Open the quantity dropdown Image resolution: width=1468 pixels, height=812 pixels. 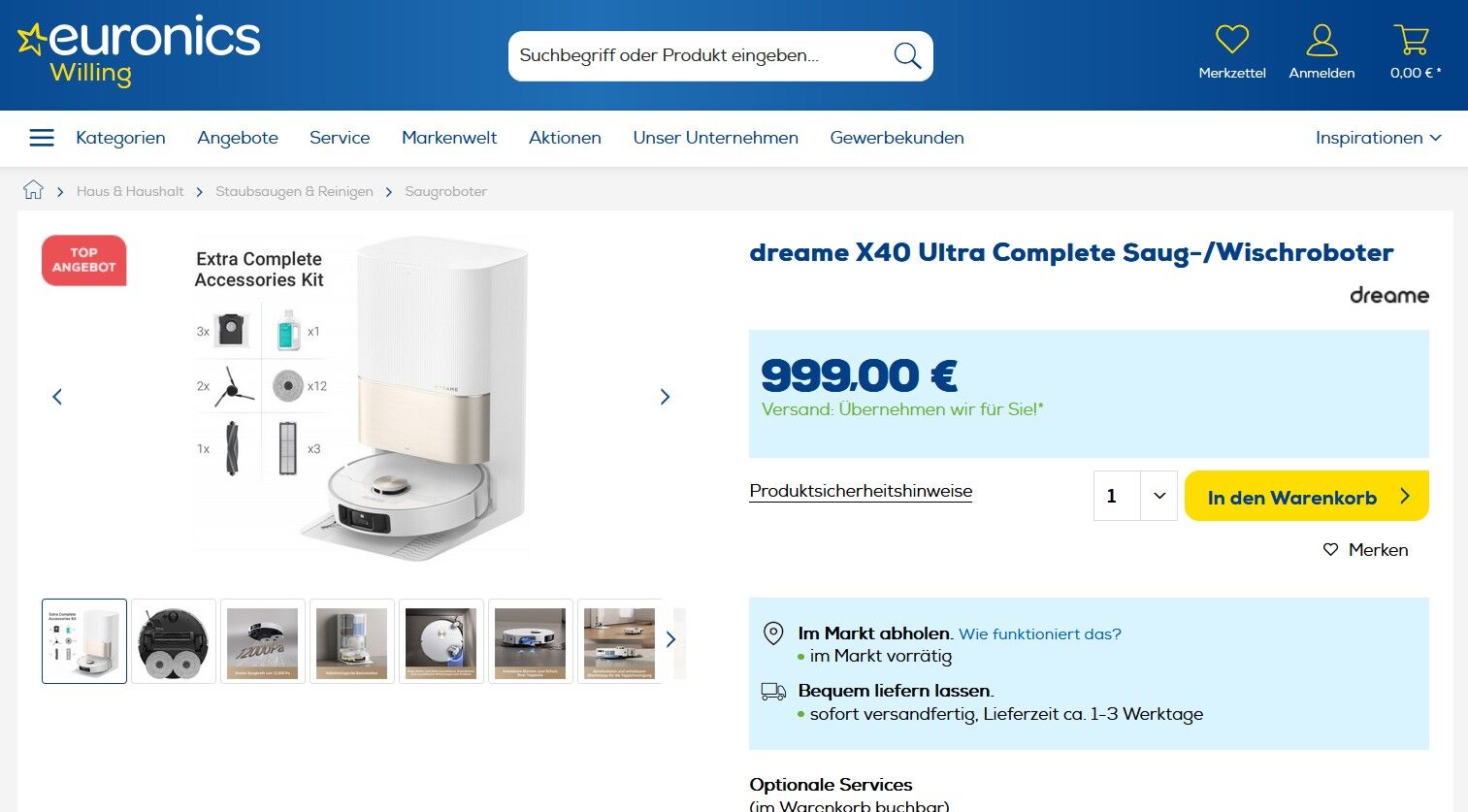click(x=1135, y=496)
